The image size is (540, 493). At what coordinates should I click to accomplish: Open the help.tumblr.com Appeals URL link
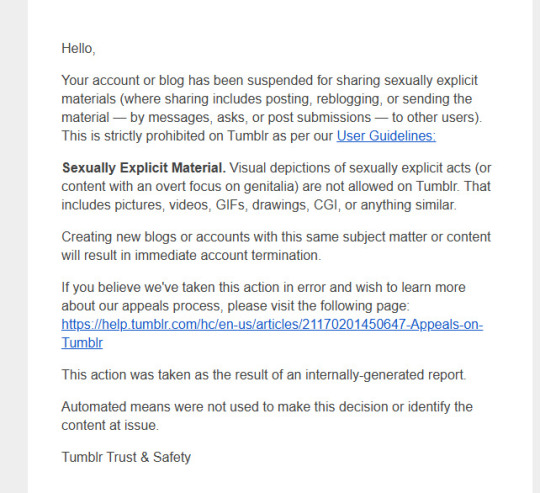click(x=272, y=324)
